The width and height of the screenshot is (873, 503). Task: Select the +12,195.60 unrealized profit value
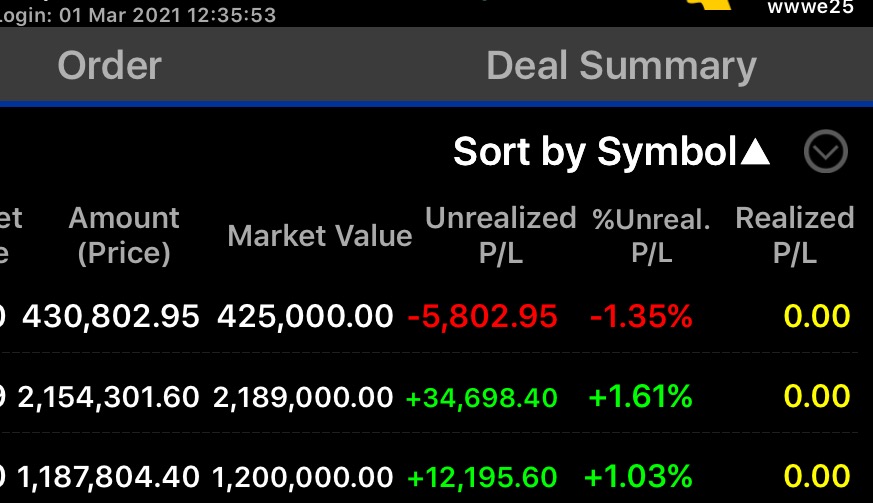point(481,476)
